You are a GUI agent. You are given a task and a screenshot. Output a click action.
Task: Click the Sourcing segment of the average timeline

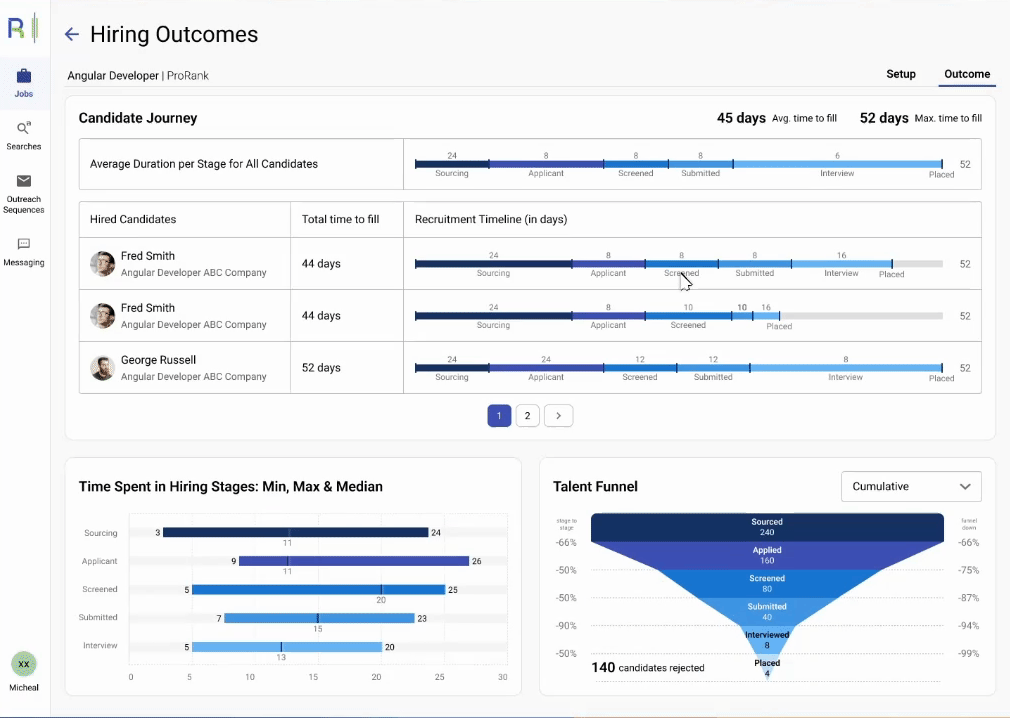452,160
